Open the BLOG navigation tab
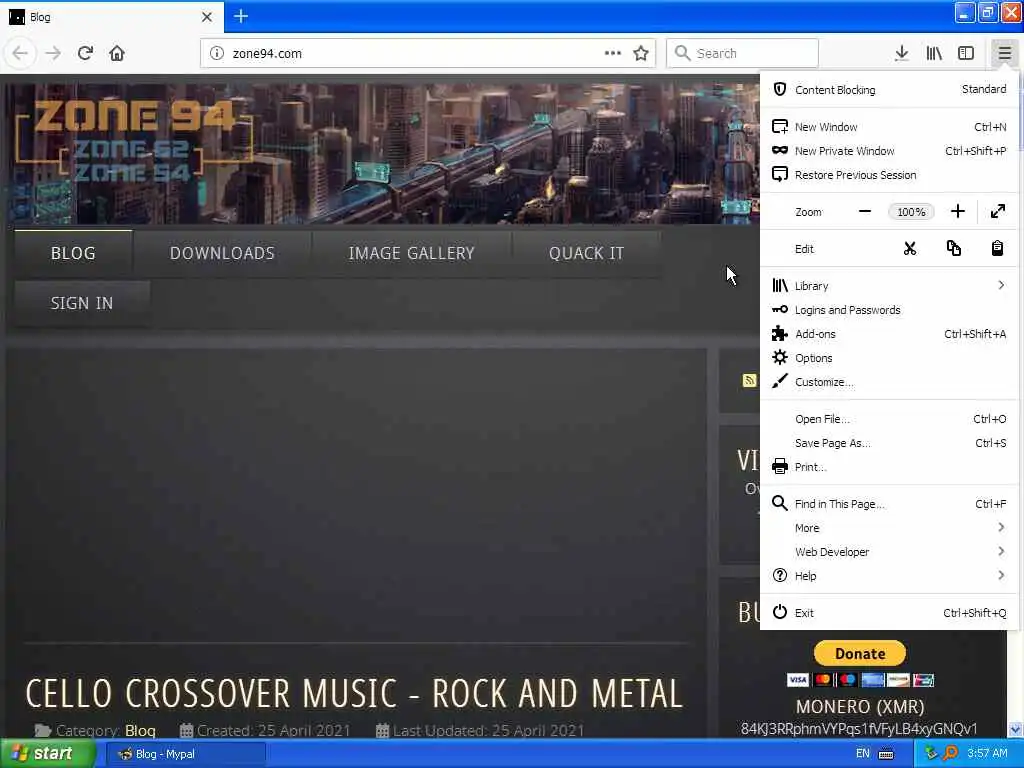The width and height of the screenshot is (1024, 768). click(x=73, y=253)
